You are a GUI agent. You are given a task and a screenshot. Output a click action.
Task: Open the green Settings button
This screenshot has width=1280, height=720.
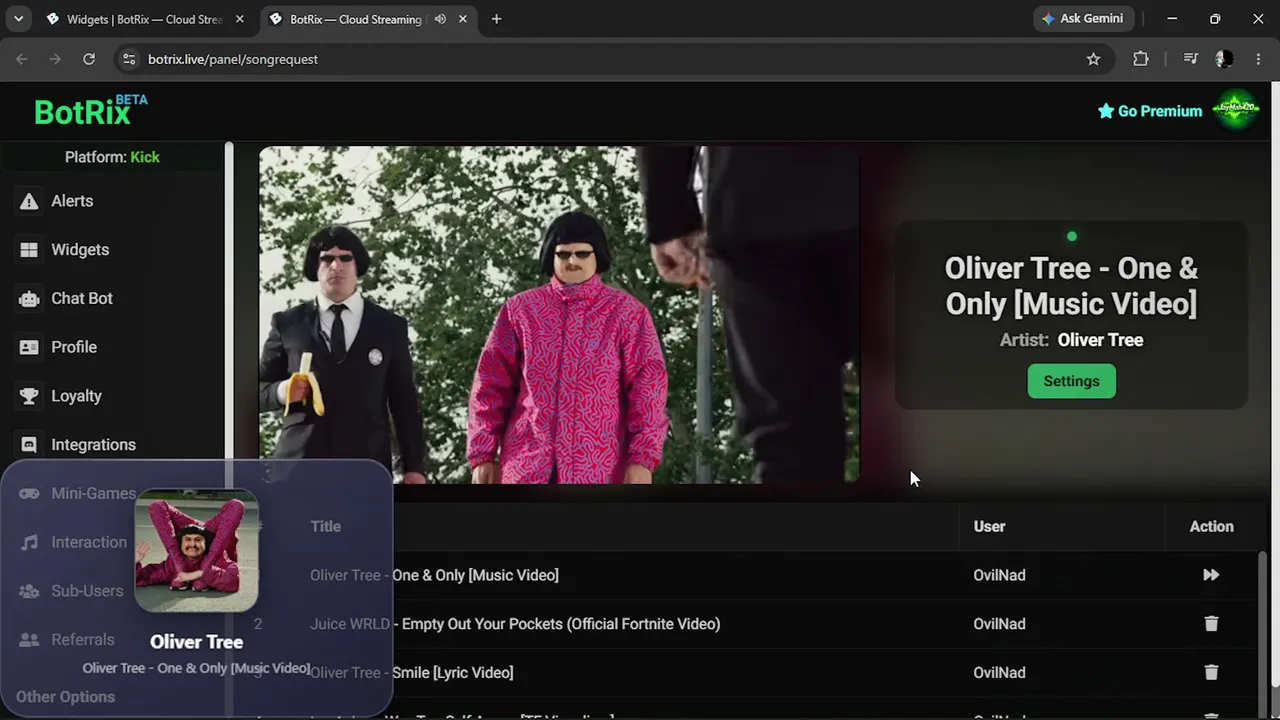[1071, 381]
